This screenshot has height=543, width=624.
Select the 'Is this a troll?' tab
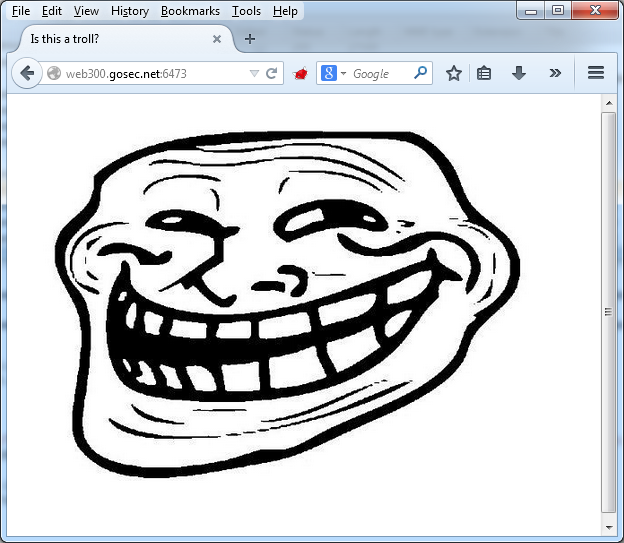pyautogui.click(x=123, y=39)
